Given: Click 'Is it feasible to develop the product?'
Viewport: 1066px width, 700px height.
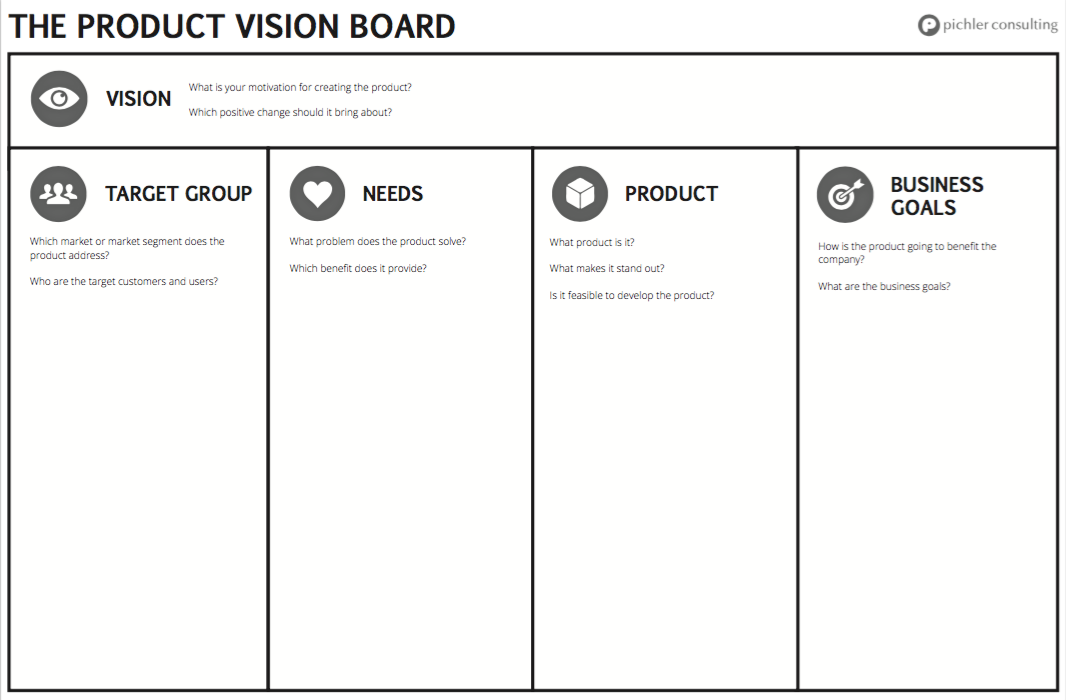Looking at the screenshot, I should [x=632, y=296].
